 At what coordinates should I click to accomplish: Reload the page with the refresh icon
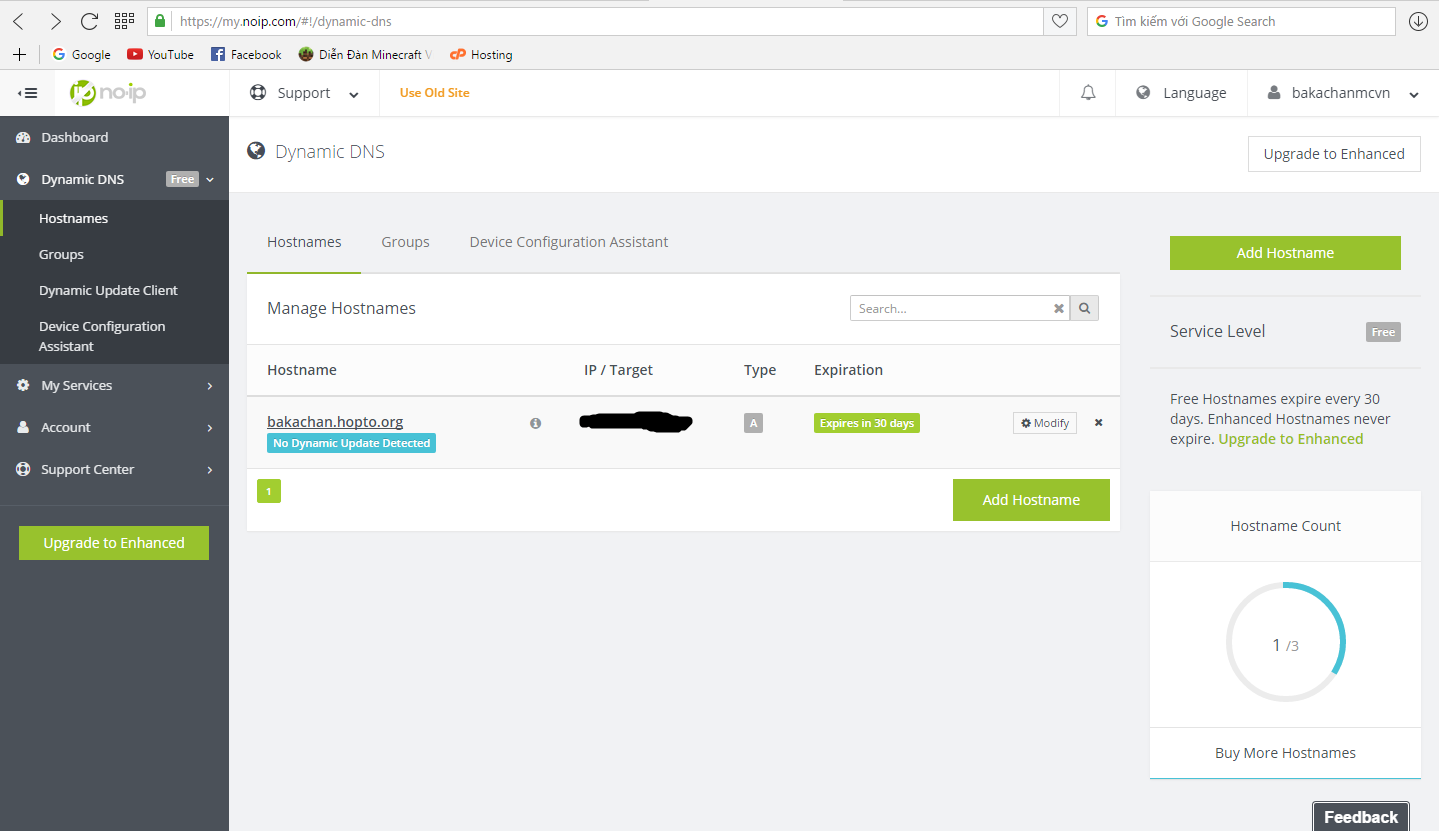click(89, 21)
